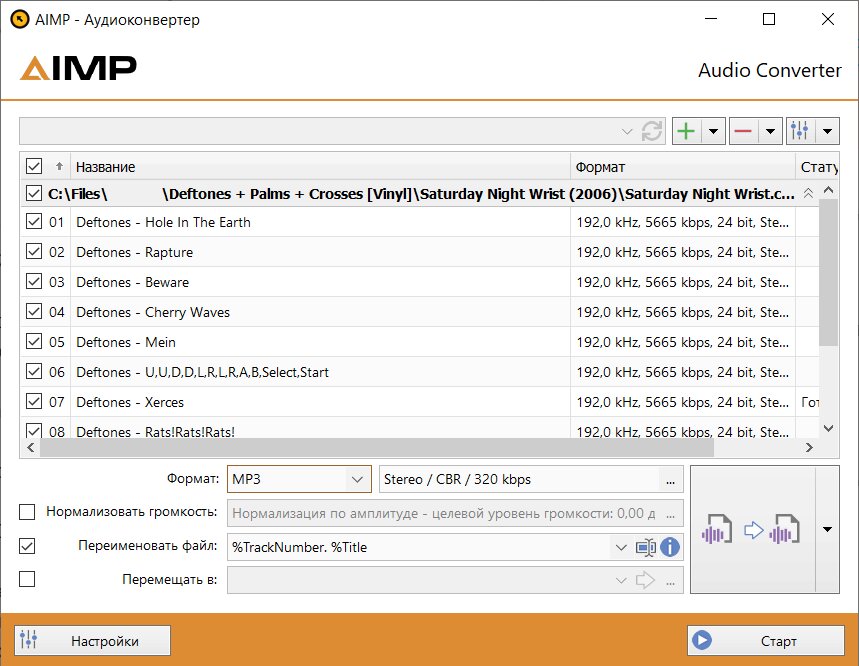Open the equalizer sliders icon in top toolbar
Viewport: 859px width, 666px height.
click(799, 131)
